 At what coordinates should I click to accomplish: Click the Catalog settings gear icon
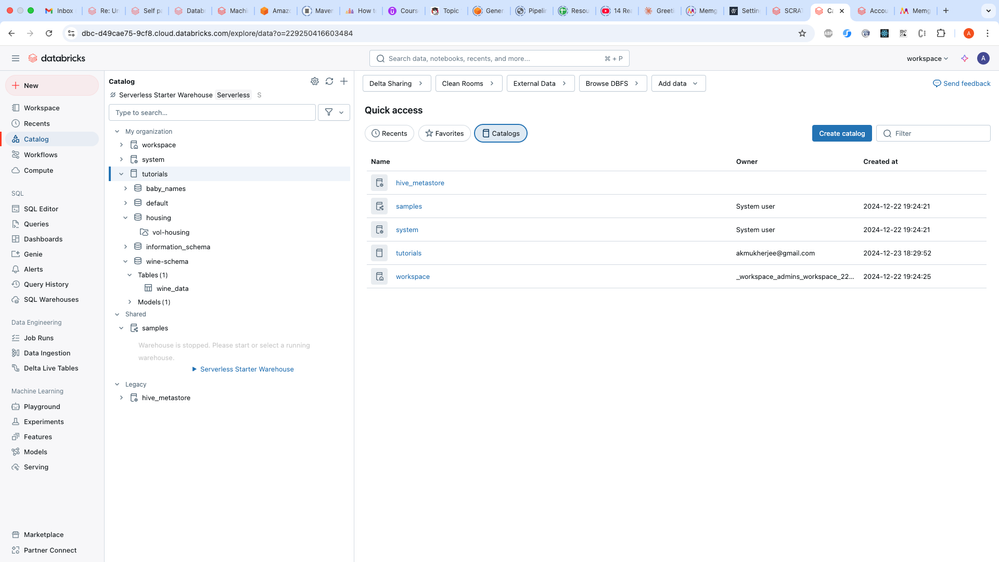[x=314, y=82]
